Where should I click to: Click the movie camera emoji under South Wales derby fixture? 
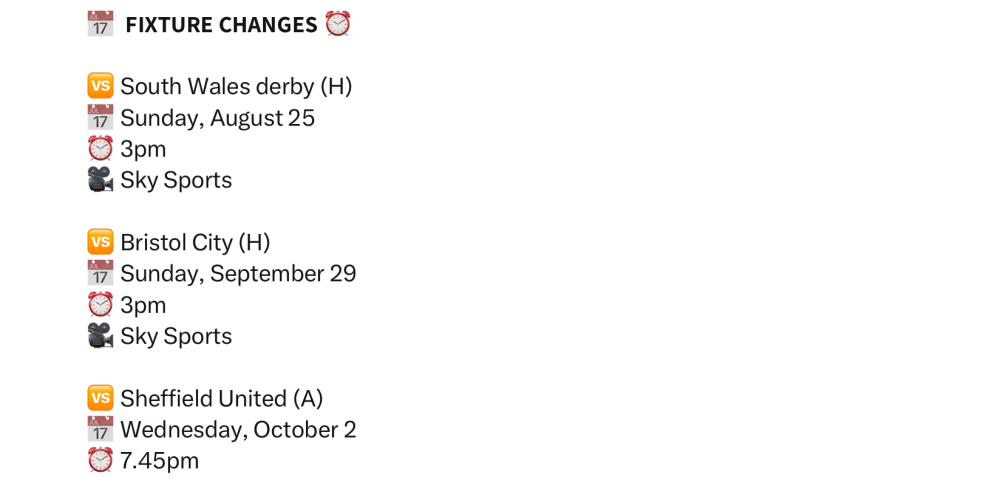[100, 180]
